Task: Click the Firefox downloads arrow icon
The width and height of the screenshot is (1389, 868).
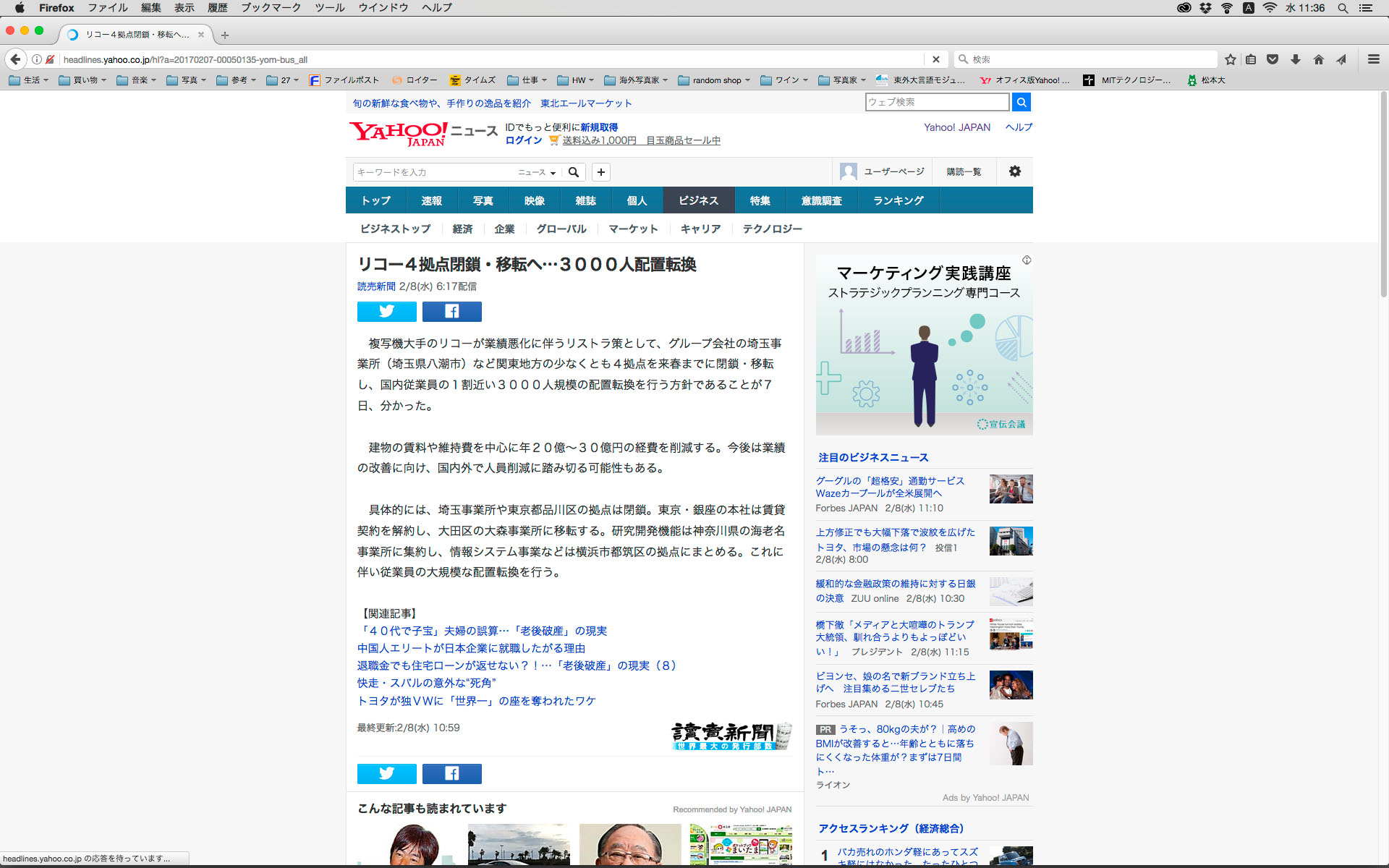Action: coord(1295,59)
